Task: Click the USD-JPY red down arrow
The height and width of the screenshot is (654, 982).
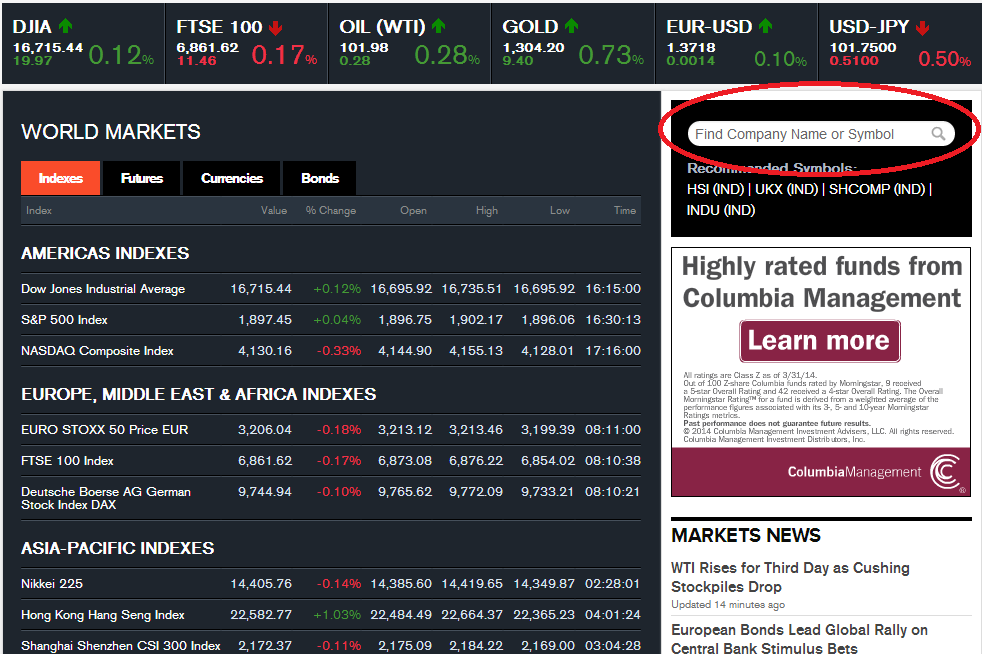Action: (923, 28)
